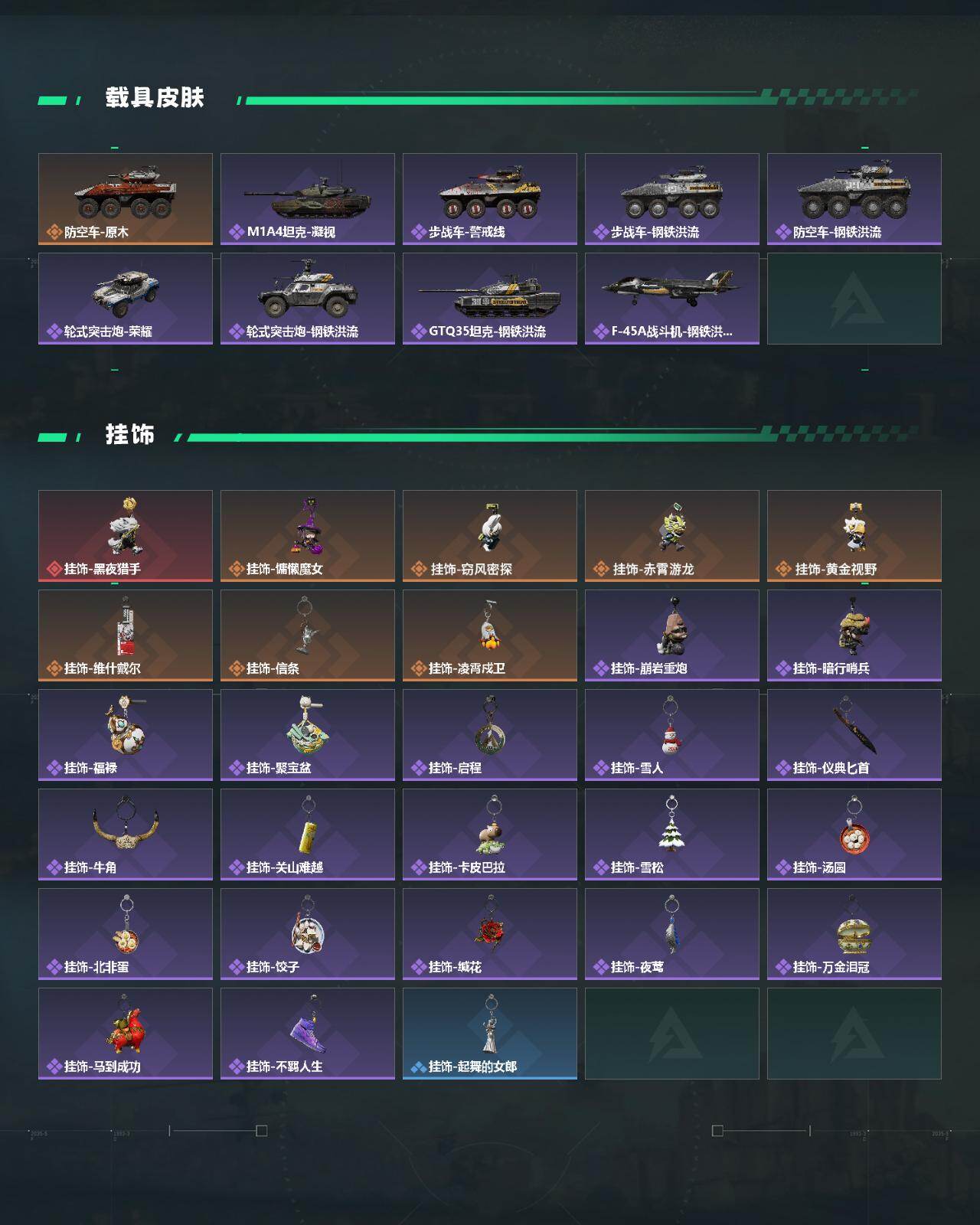Choose the 轮式突击炮-荣耀 vehicle skin

126,299
